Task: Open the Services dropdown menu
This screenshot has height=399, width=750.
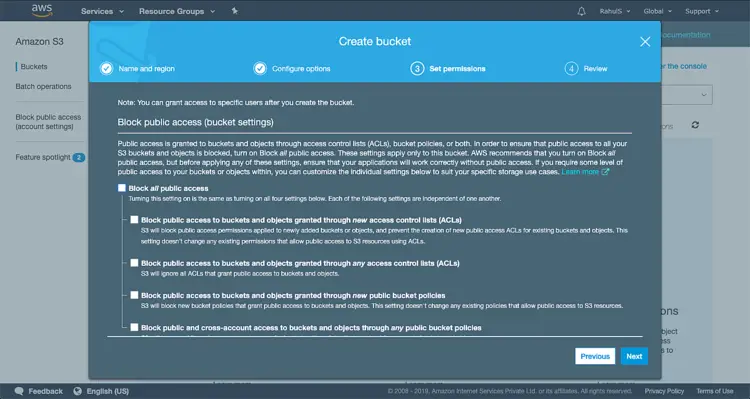Action: coord(102,11)
